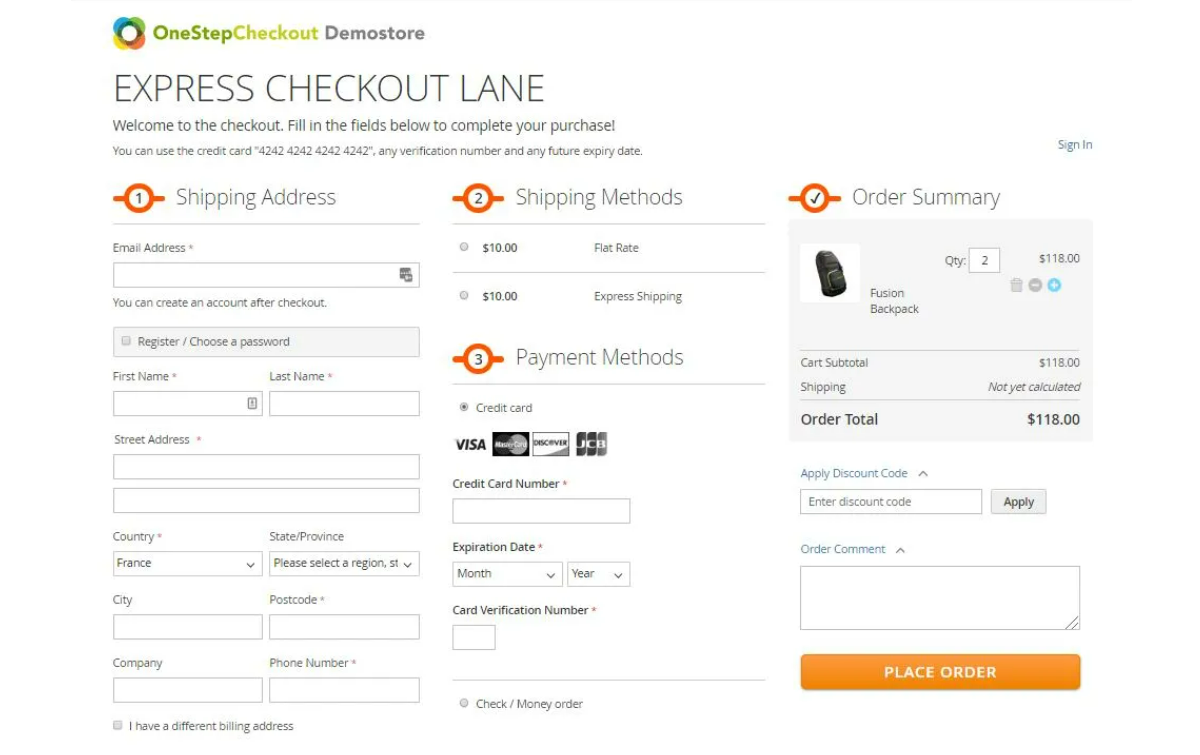This screenshot has width=1200, height=755.
Task: Click the JCB card icon
Action: [x=591, y=444]
